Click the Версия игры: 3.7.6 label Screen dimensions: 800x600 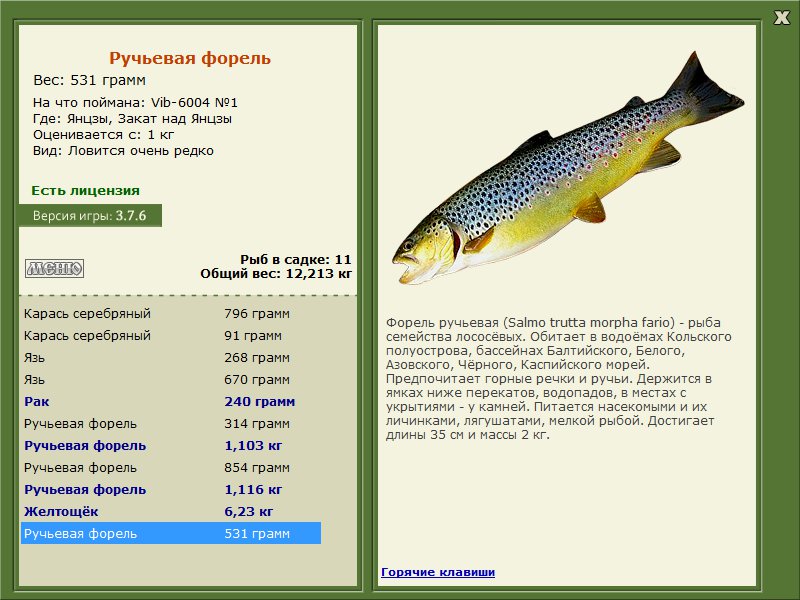pyautogui.click(x=90, y=215)
